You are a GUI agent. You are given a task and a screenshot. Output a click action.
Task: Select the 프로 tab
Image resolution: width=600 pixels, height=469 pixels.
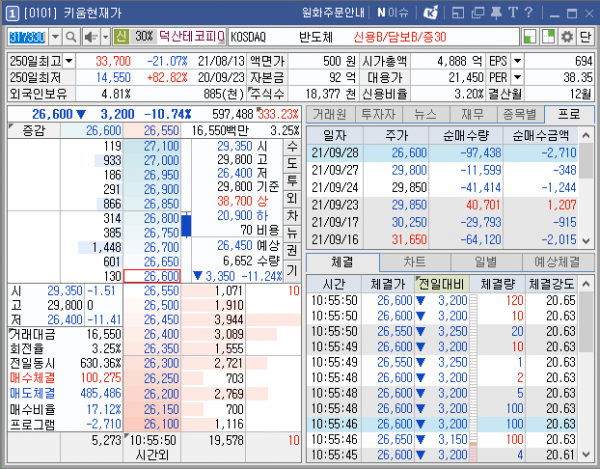pos(569,114)
